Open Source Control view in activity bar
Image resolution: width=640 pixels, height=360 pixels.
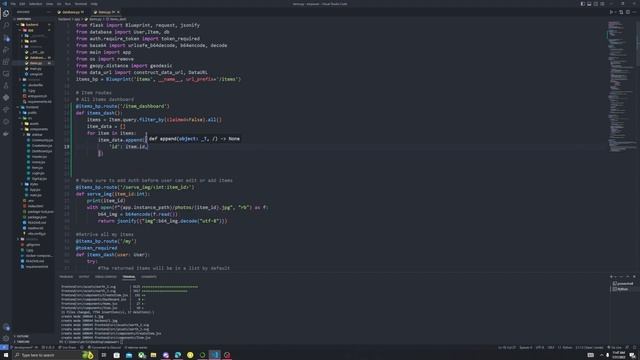[6, 38]
